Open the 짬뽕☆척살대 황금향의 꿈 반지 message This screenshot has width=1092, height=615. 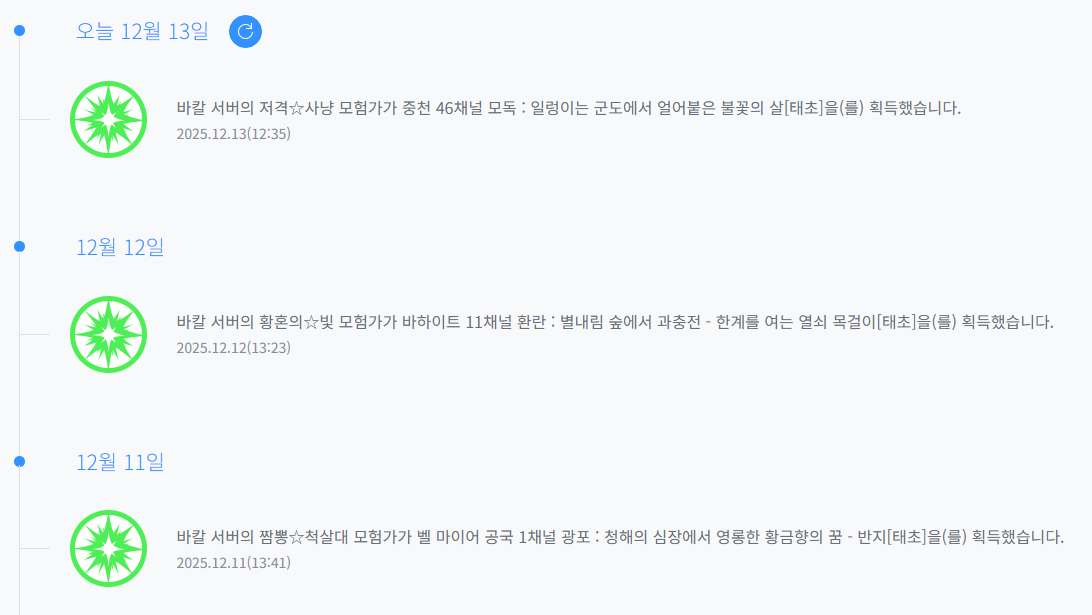[619, 537]
